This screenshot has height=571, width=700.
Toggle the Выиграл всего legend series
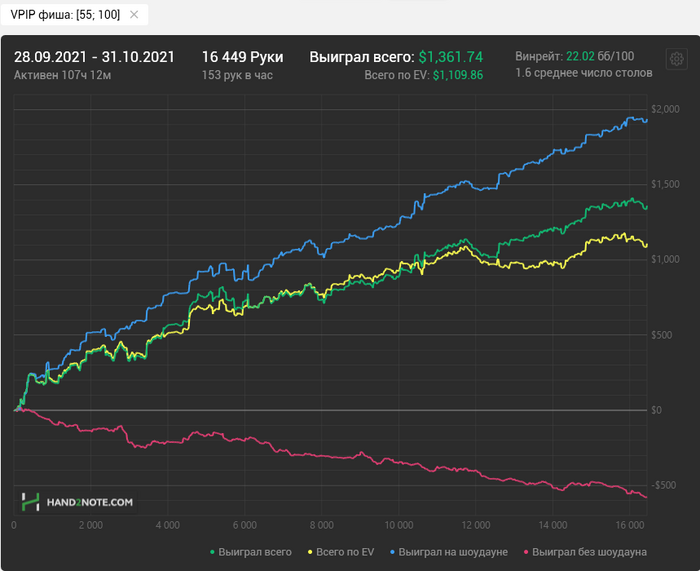(250, 552)
